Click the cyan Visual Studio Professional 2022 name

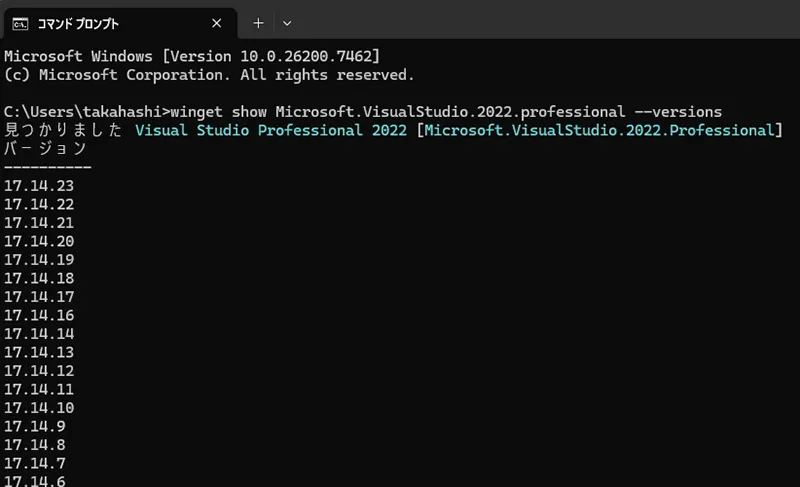pos(269,130)
